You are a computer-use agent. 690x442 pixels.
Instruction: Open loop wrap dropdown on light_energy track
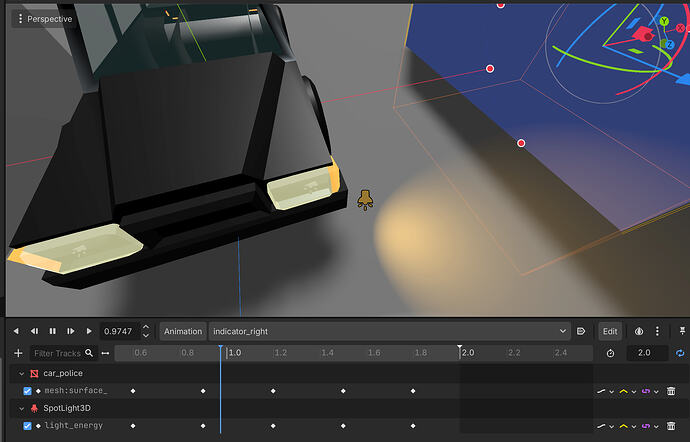[x=657, y=426]
